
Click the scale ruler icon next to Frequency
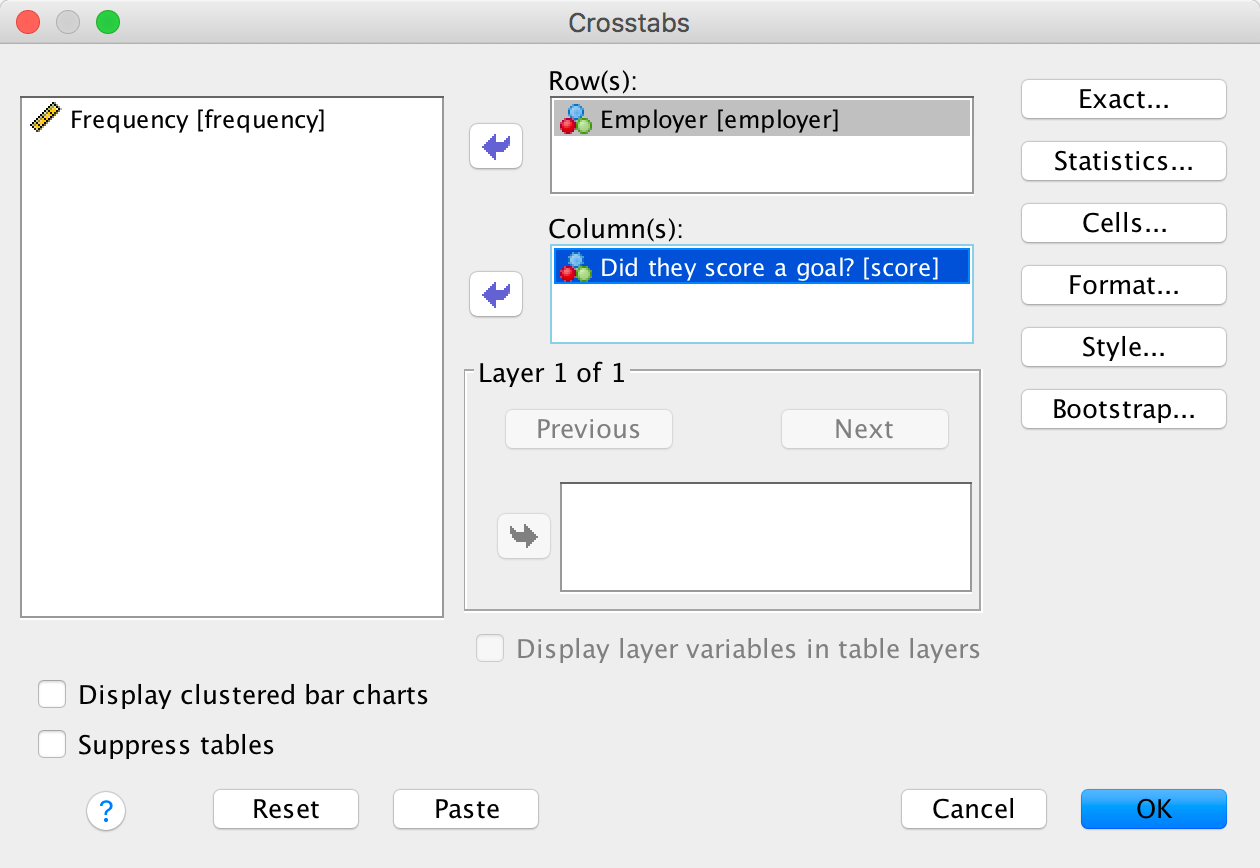click(46, 120)
